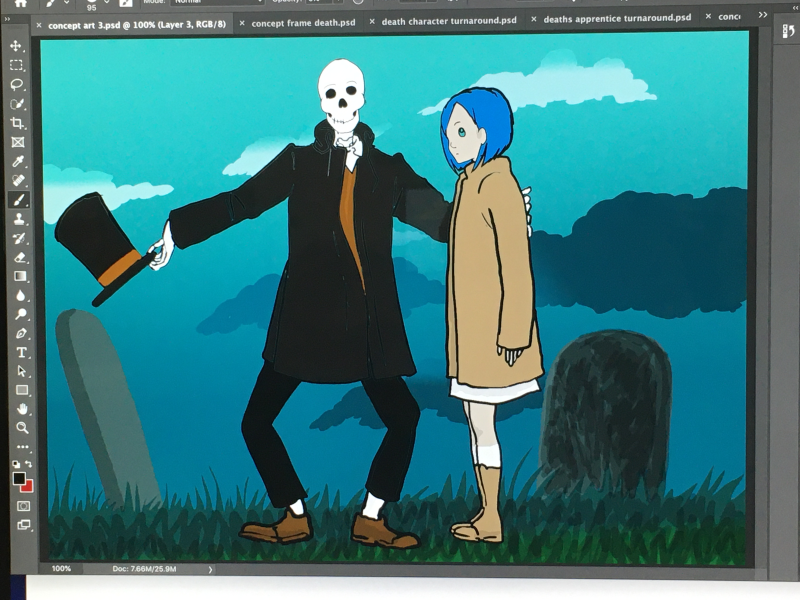Select the Move tool
This screenshot has width=800, height=600.
coord(17,46)
